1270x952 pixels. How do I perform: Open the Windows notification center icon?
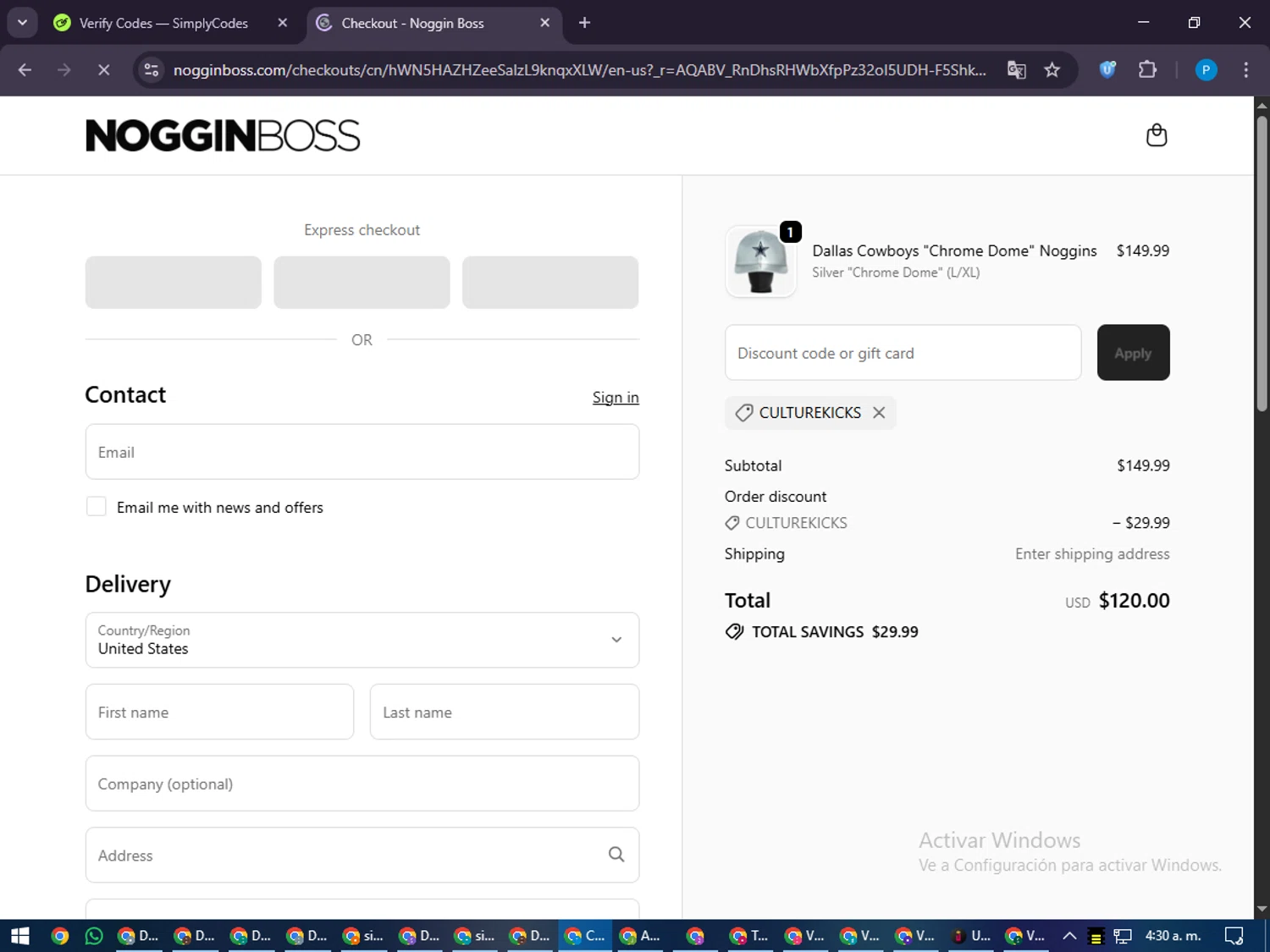coord(1234,936)
